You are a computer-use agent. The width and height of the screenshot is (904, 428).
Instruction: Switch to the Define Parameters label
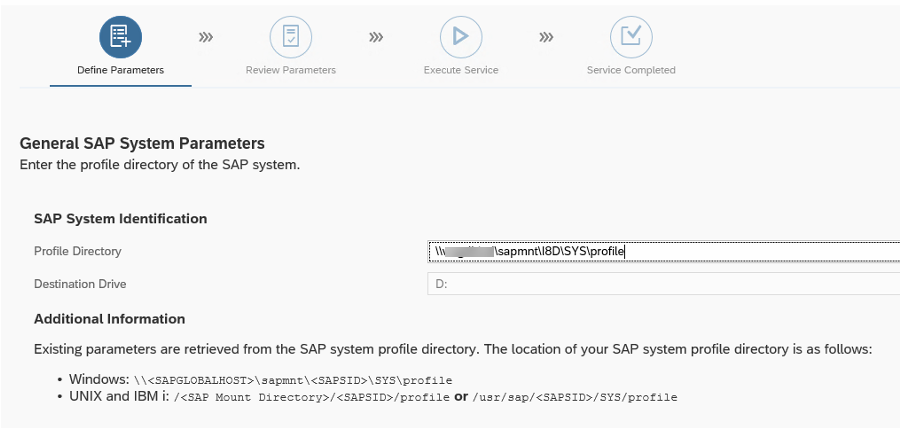click(120, 70)
